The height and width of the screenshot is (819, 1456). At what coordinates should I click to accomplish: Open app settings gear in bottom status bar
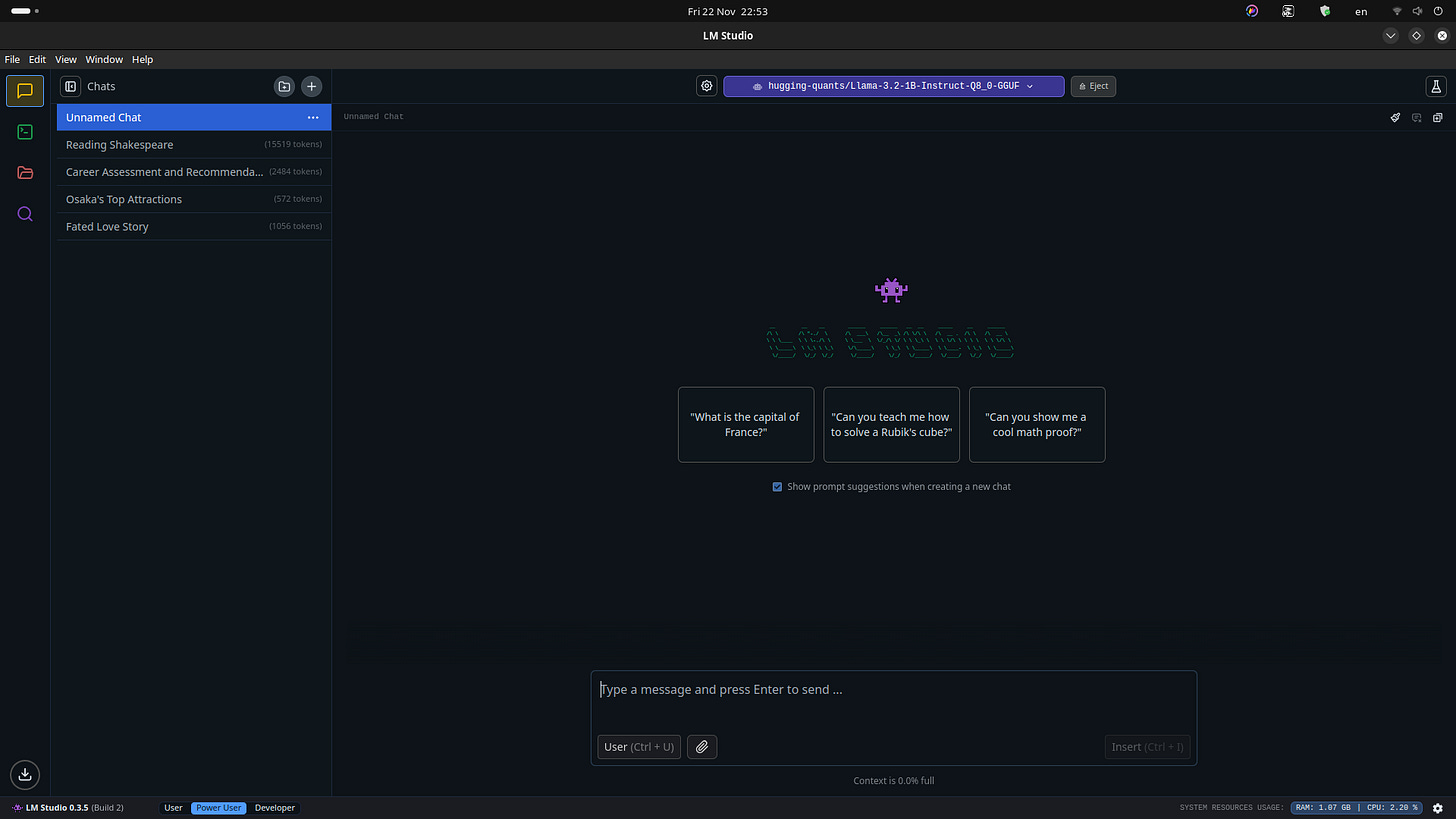1438,808
